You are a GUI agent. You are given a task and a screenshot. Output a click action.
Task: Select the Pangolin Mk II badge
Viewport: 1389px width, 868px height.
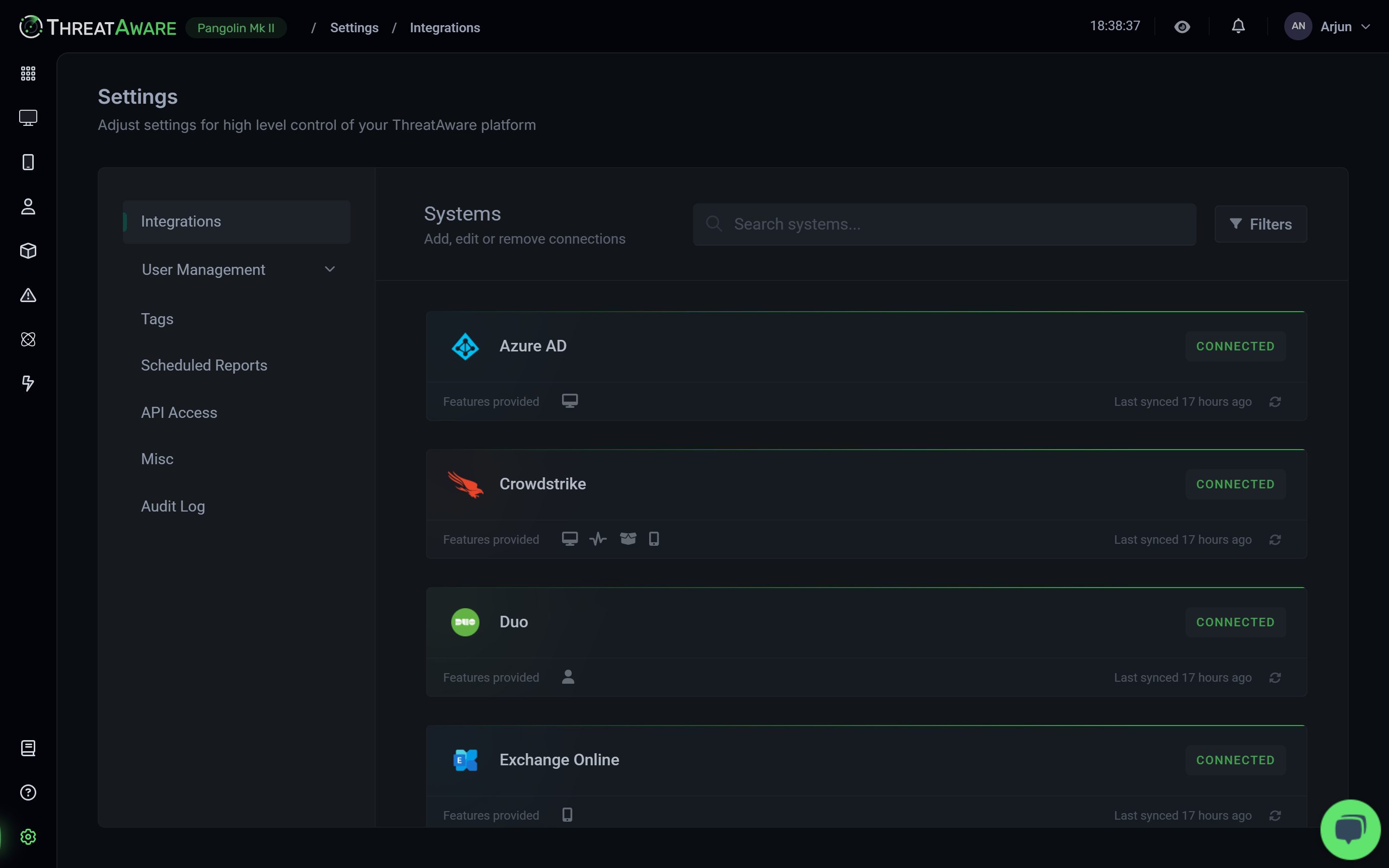tap(236, 27)
